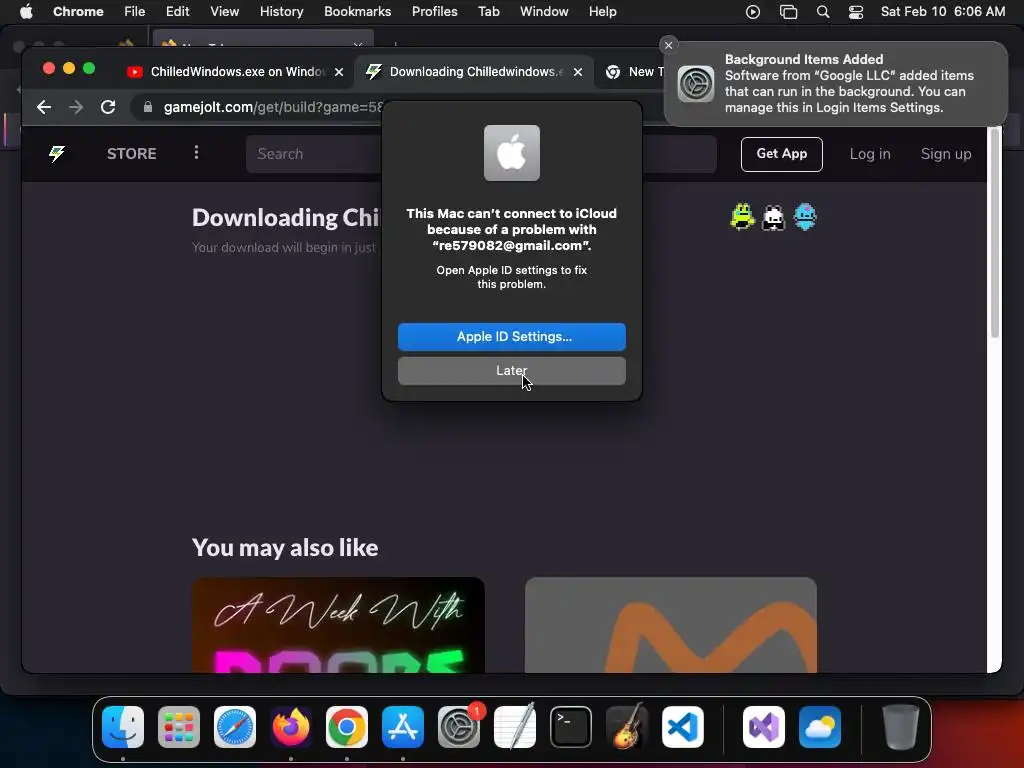Click the Background Items Added notification
This screenshot has width=1024, height=768.
pos(835,84)
